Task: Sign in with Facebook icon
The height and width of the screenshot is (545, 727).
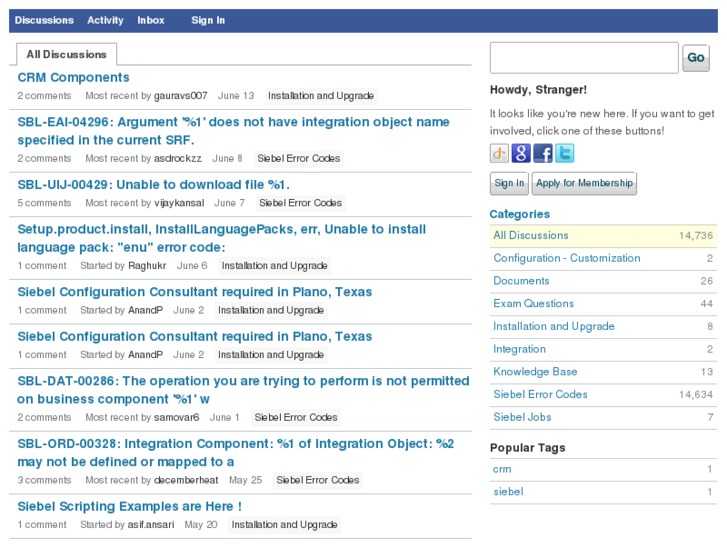Action: (543, 153)
